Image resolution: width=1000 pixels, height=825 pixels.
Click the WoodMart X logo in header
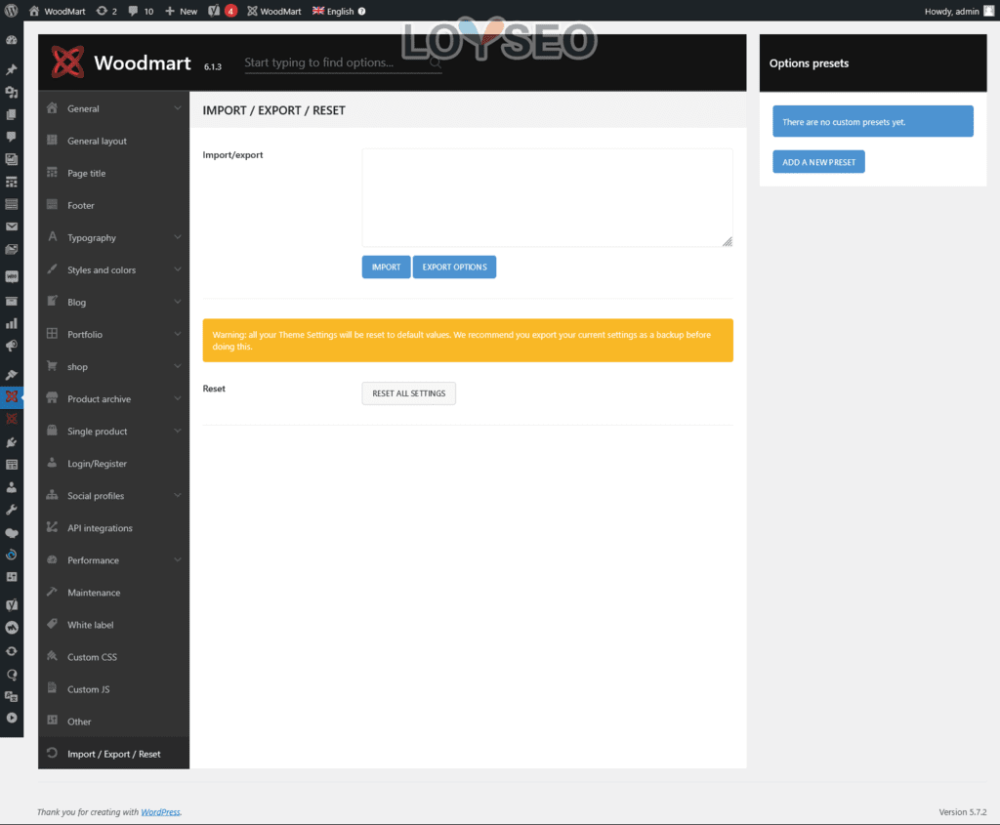tap(68, 62)
